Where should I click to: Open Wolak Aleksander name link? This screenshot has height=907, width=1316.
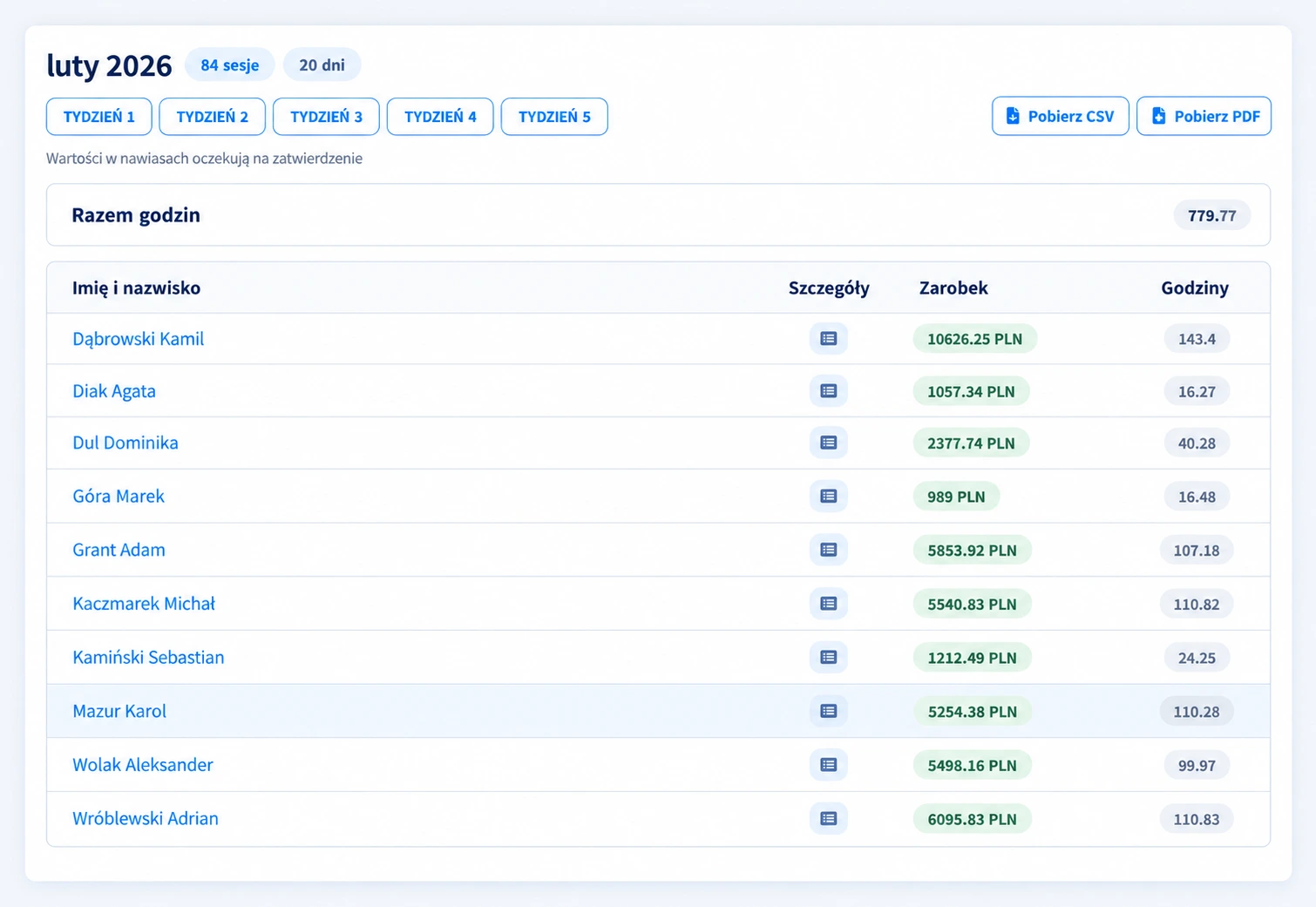(x=143, y=765)
